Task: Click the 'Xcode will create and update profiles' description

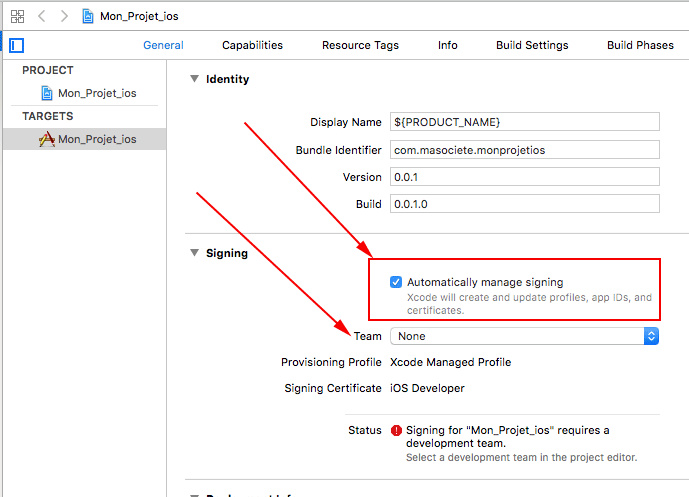Action: point(529,304)
